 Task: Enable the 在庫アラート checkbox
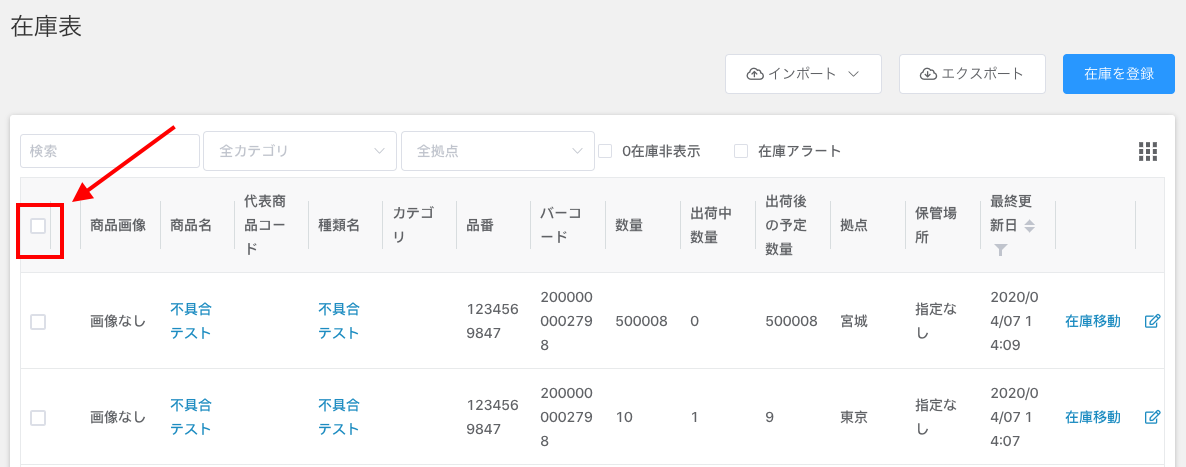tap(741, 151)
